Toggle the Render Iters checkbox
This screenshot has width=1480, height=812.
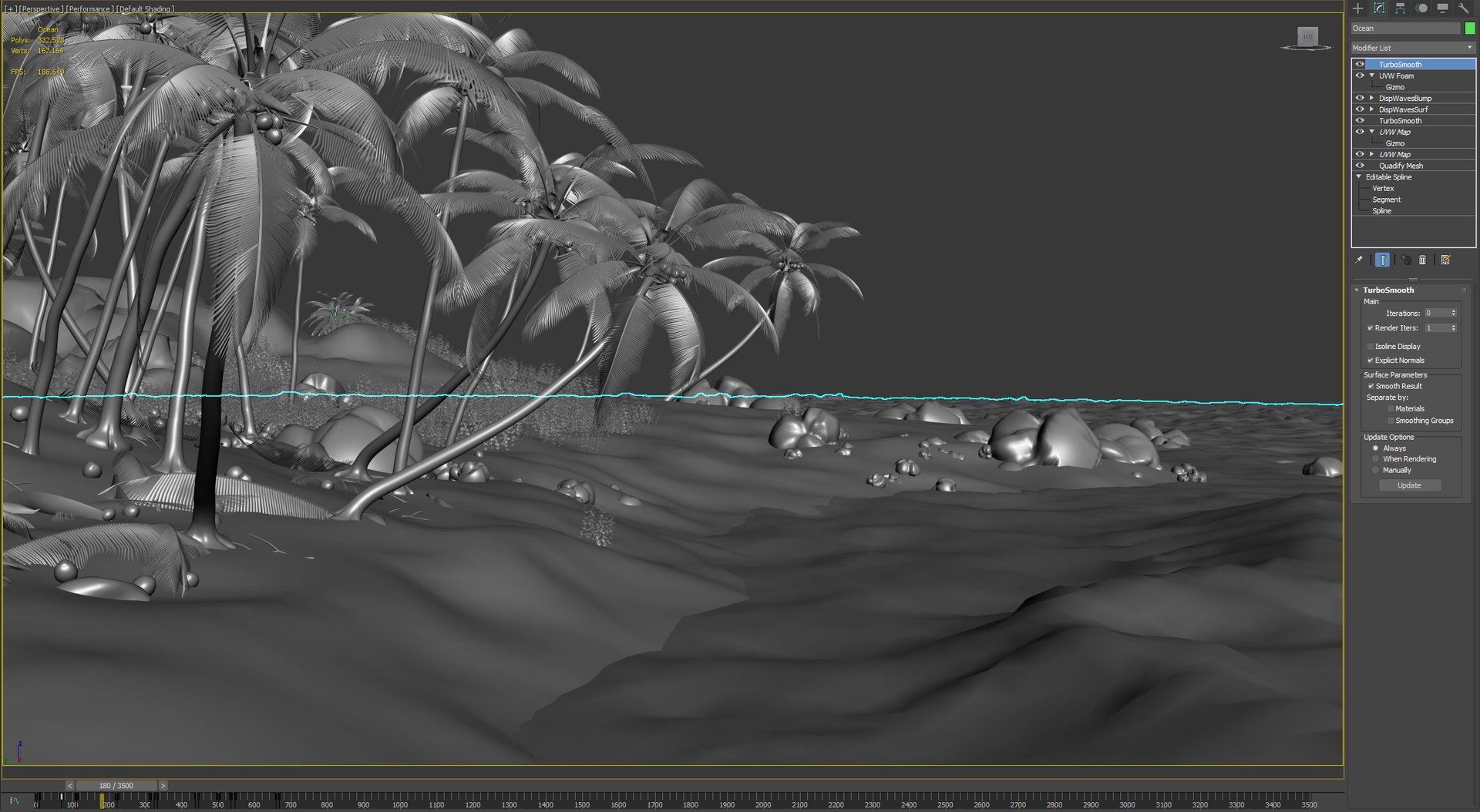pos(1370,328)
